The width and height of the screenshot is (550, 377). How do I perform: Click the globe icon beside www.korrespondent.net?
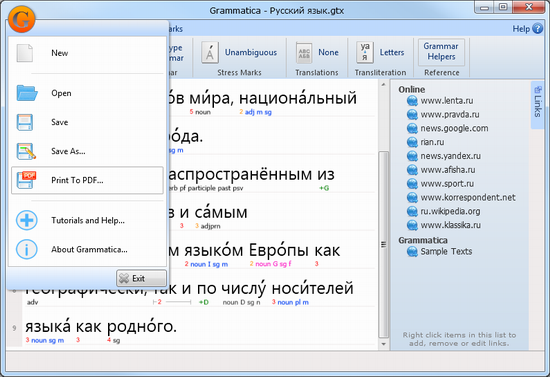coord(412,197)
